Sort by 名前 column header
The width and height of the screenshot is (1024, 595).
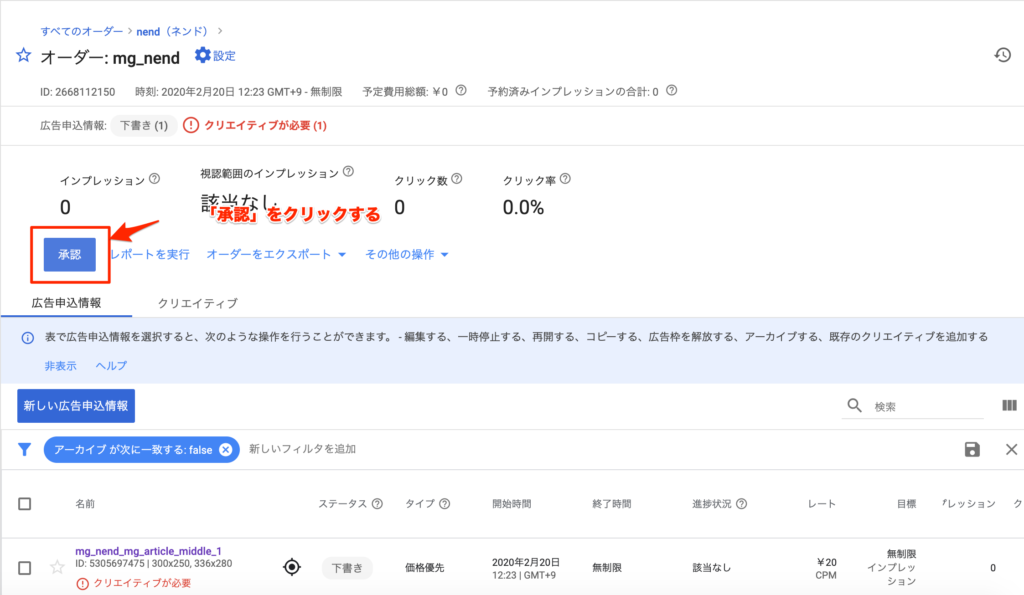click(x=85, y=504)
